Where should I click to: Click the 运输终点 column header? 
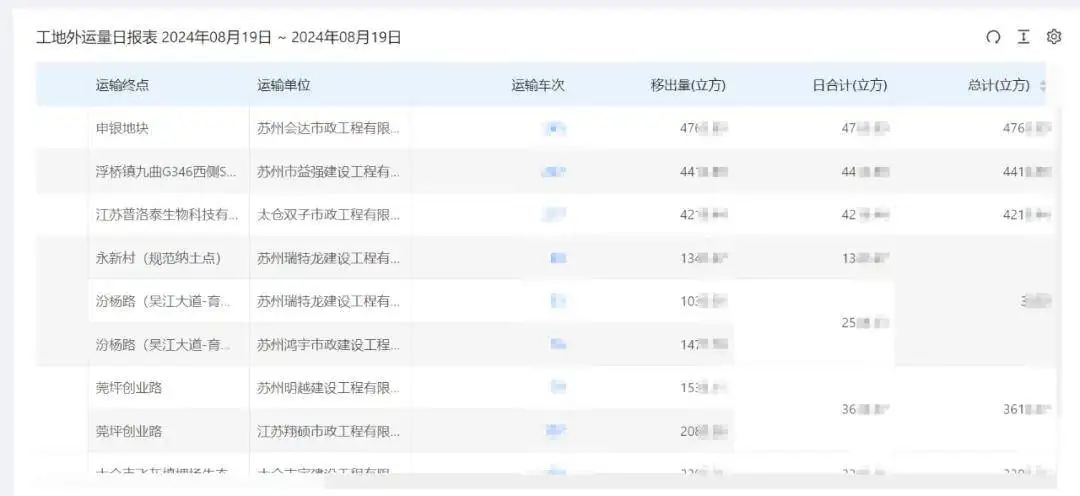click(x=122, y=86)
